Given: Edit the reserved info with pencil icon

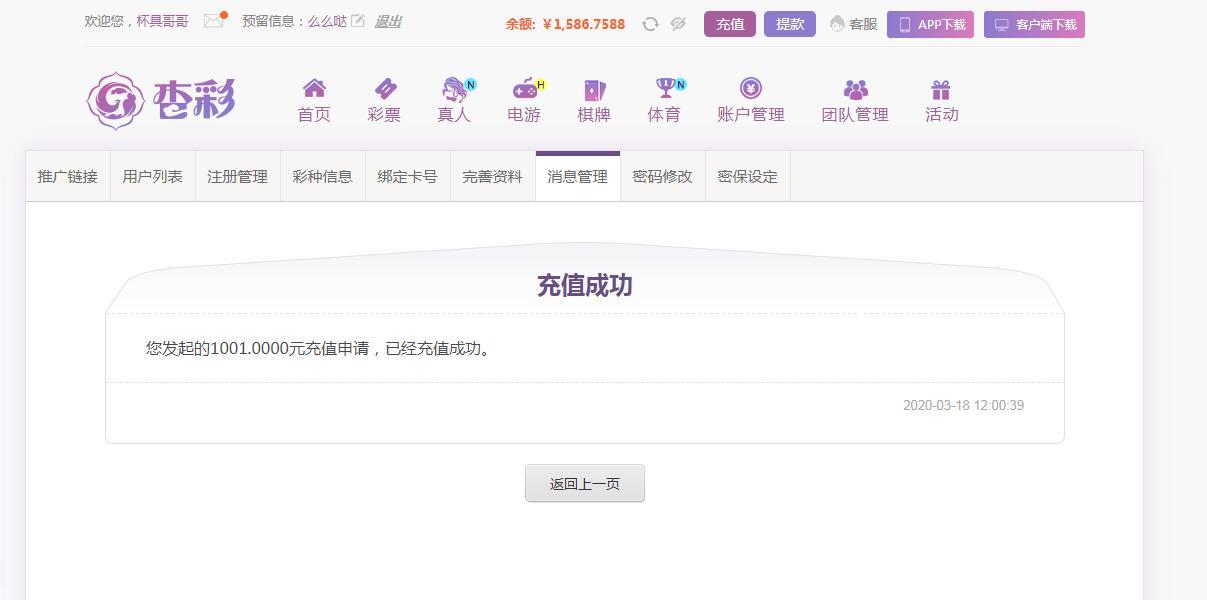Looking at the screenshot, I should (358, 21).
